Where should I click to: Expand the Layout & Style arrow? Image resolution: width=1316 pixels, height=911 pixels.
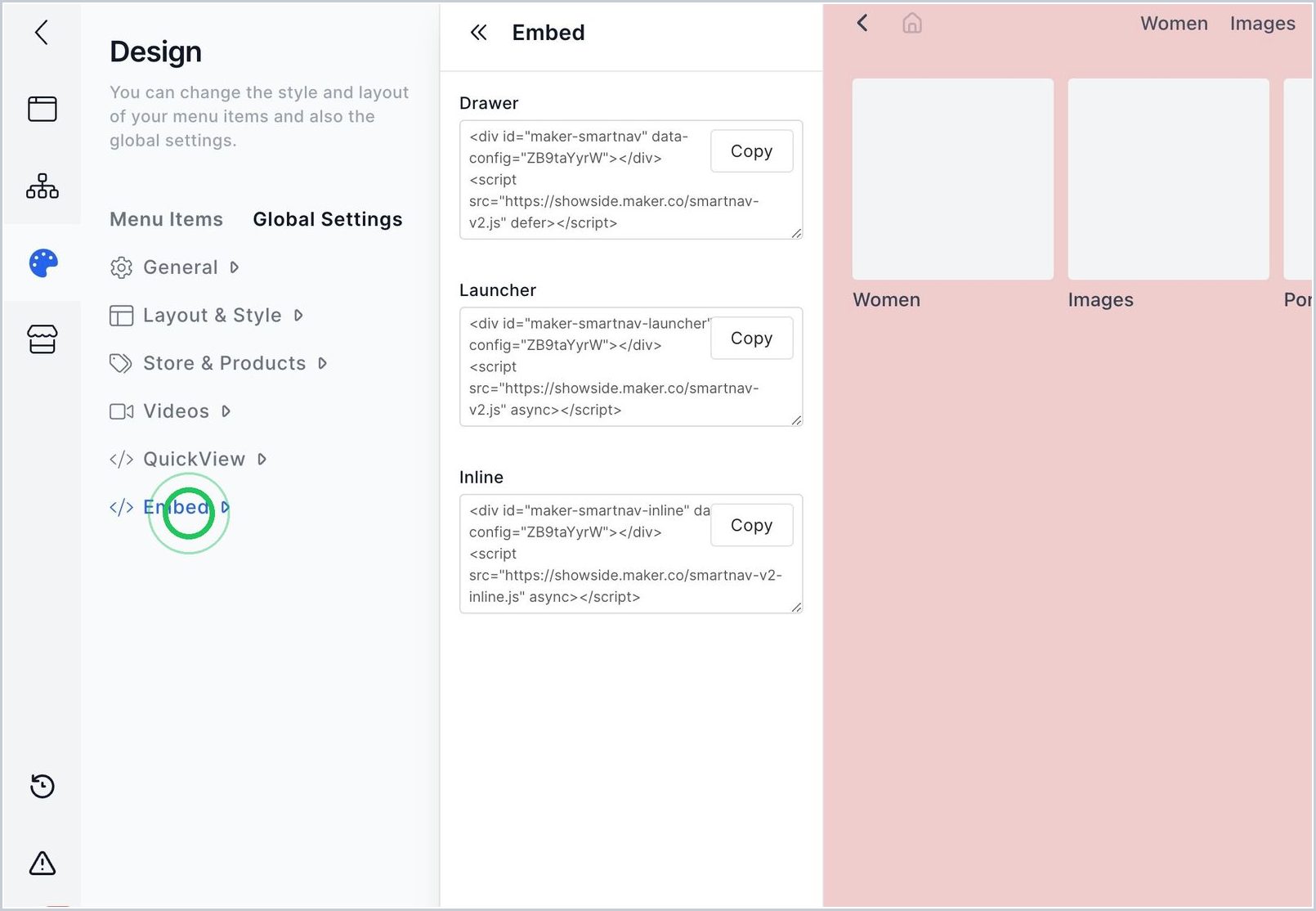tap(298, 316)
